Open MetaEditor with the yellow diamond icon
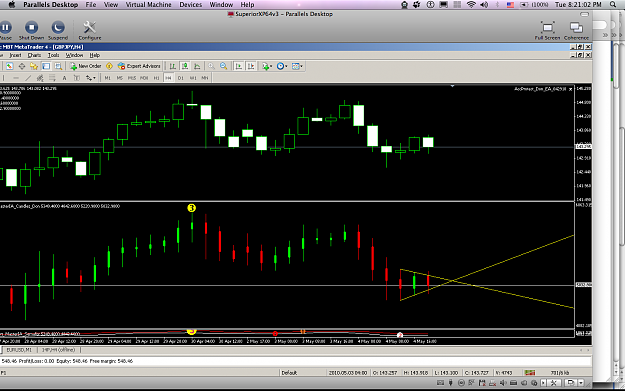 (109, 66)
